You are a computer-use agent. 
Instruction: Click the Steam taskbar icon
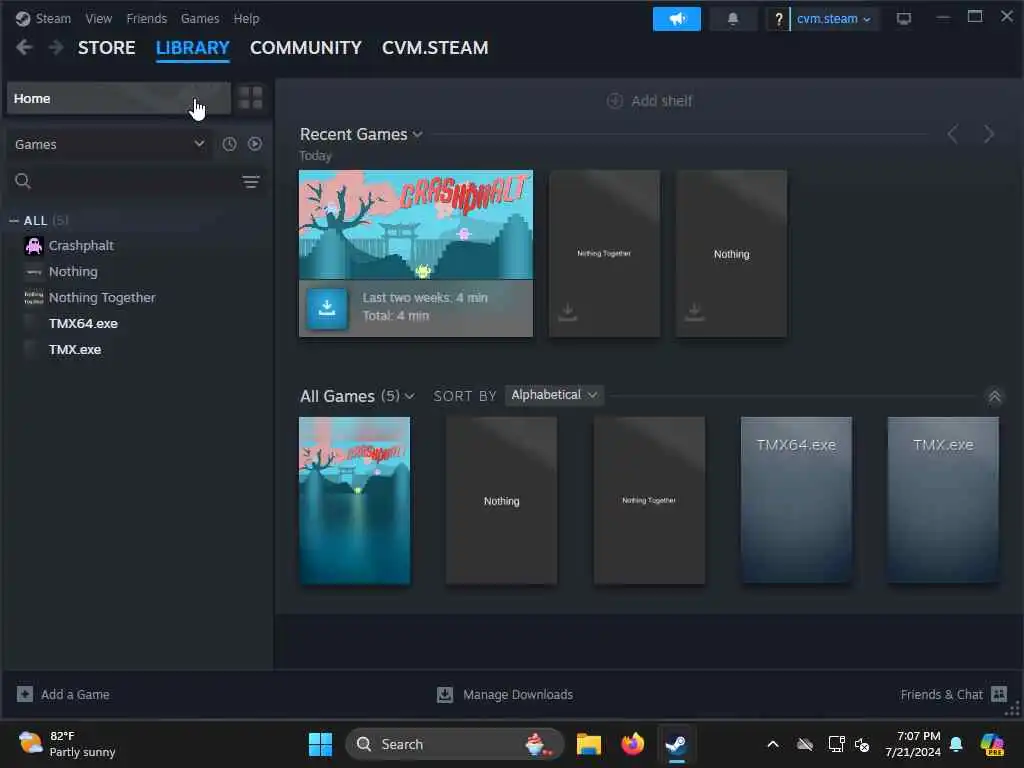point(676,744)
